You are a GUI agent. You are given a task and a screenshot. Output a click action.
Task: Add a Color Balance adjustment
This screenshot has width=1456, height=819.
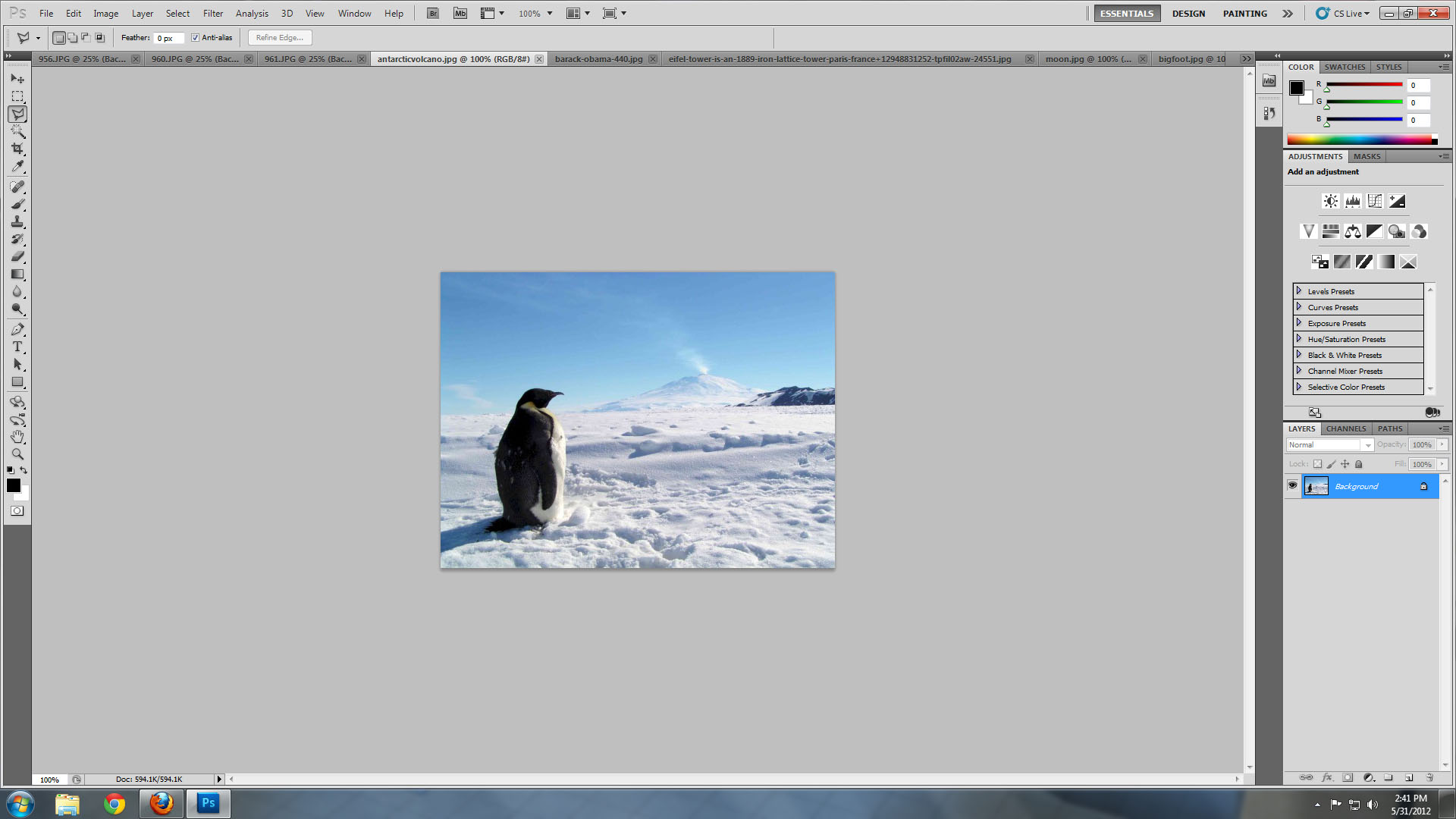1352,231
